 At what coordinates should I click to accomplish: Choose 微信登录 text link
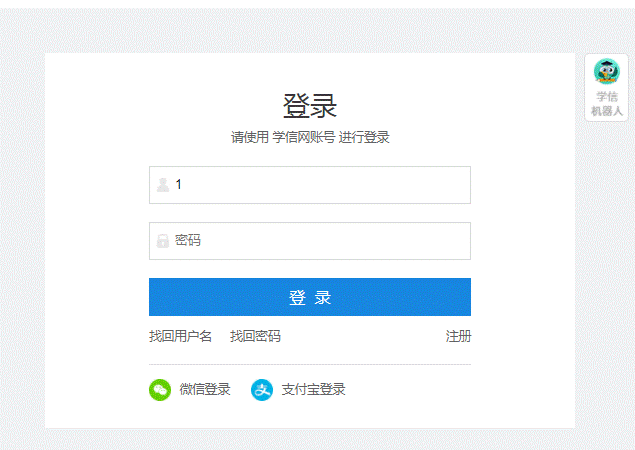tap(205, 390)
